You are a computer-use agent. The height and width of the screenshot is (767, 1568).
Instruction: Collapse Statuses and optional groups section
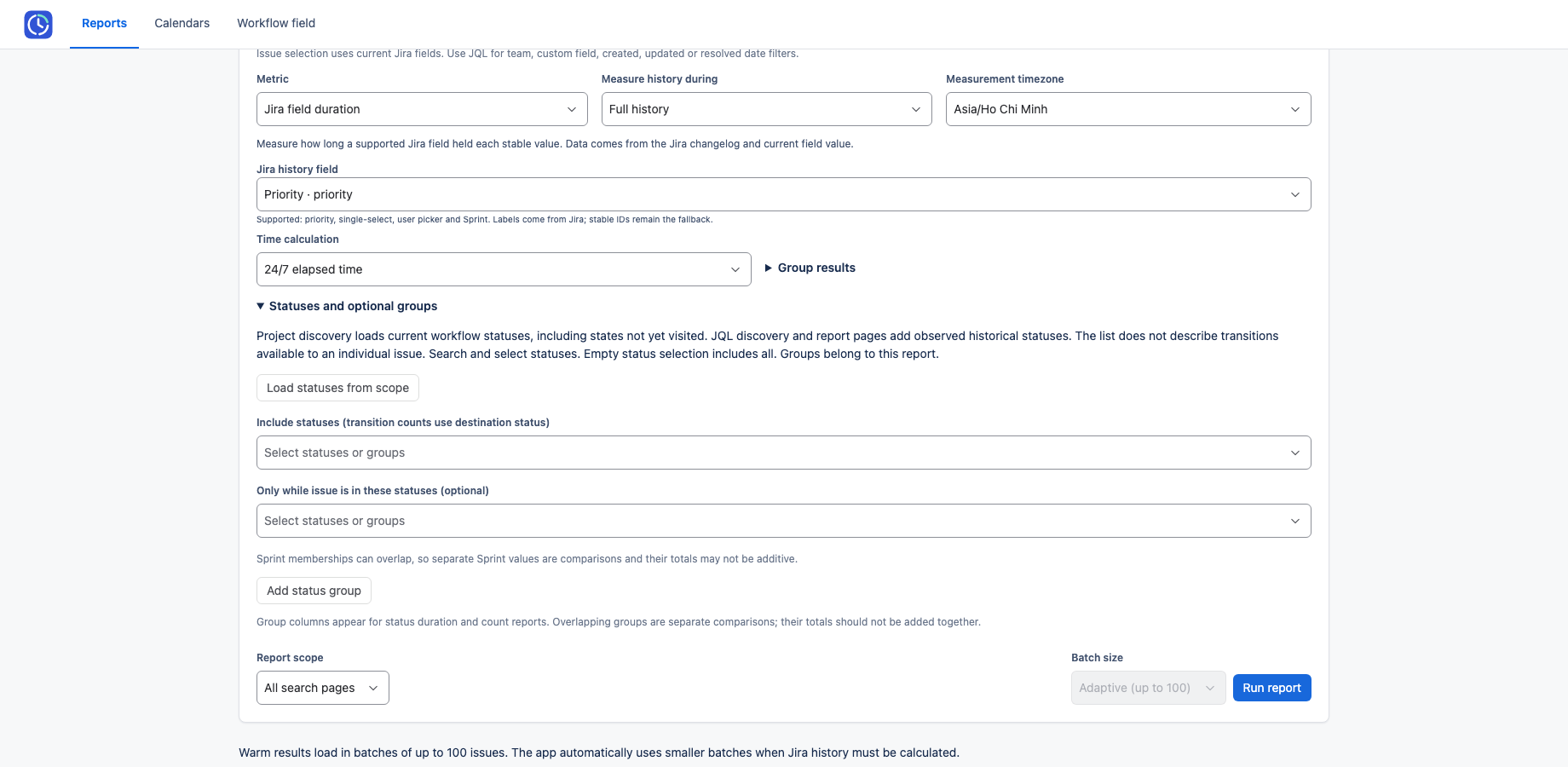(347, 306)
